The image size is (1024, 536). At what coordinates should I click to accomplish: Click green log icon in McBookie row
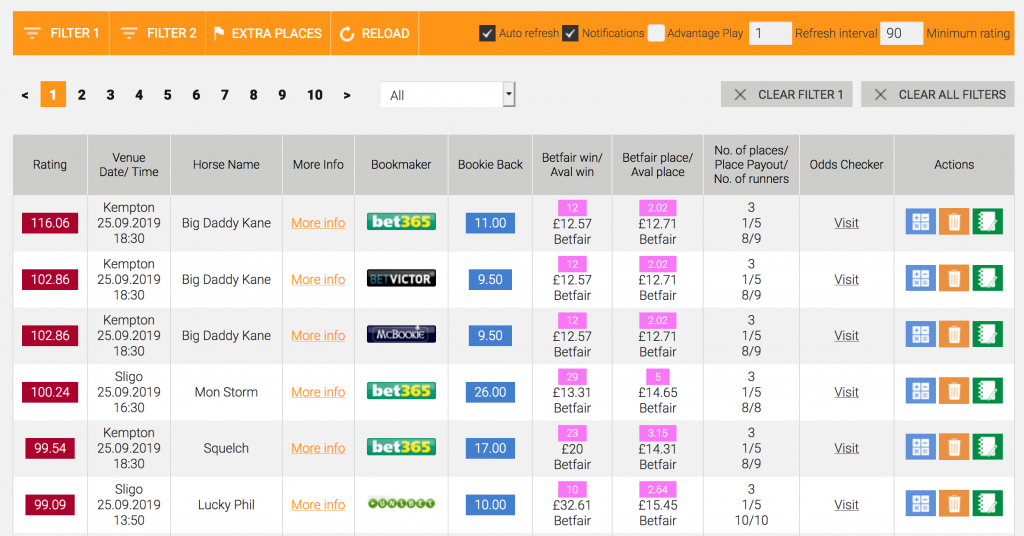[x=987, y=335]
